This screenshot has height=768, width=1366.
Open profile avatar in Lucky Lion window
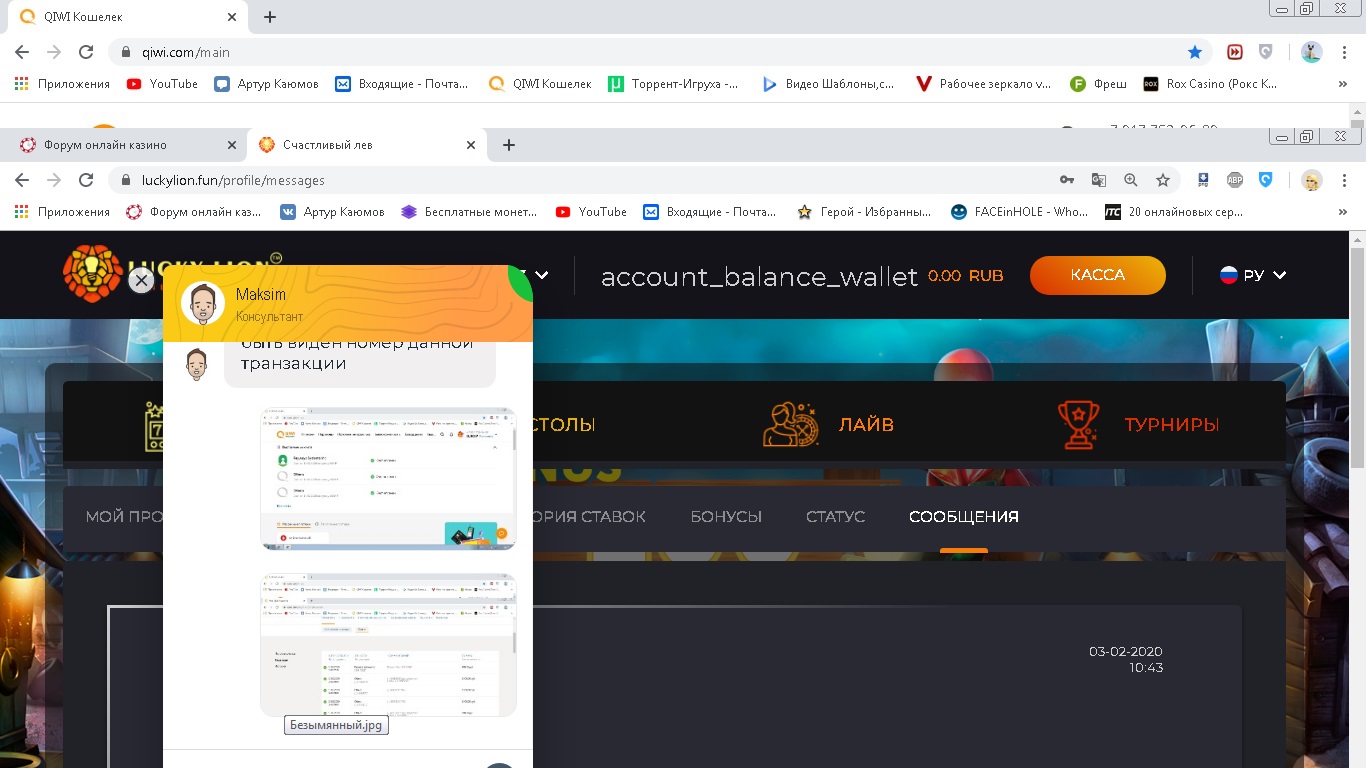tap(1312, 180)
